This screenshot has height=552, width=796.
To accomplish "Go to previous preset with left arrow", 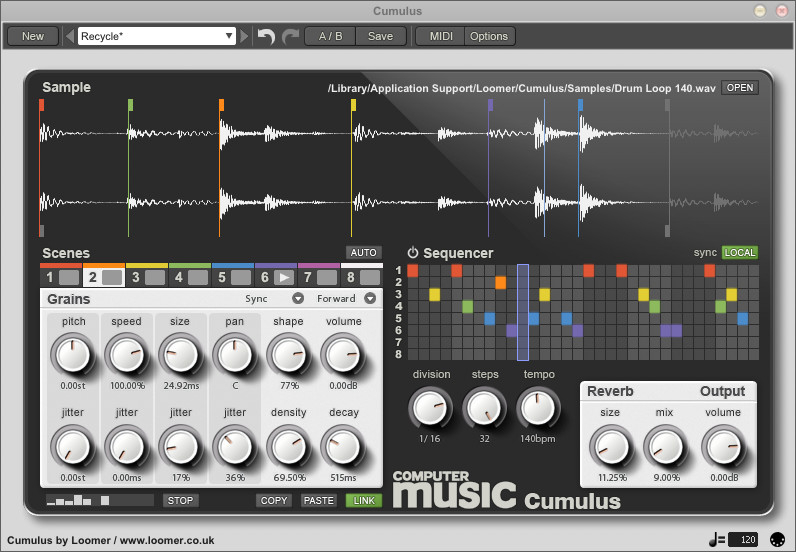I will click(x=69, y=36).
